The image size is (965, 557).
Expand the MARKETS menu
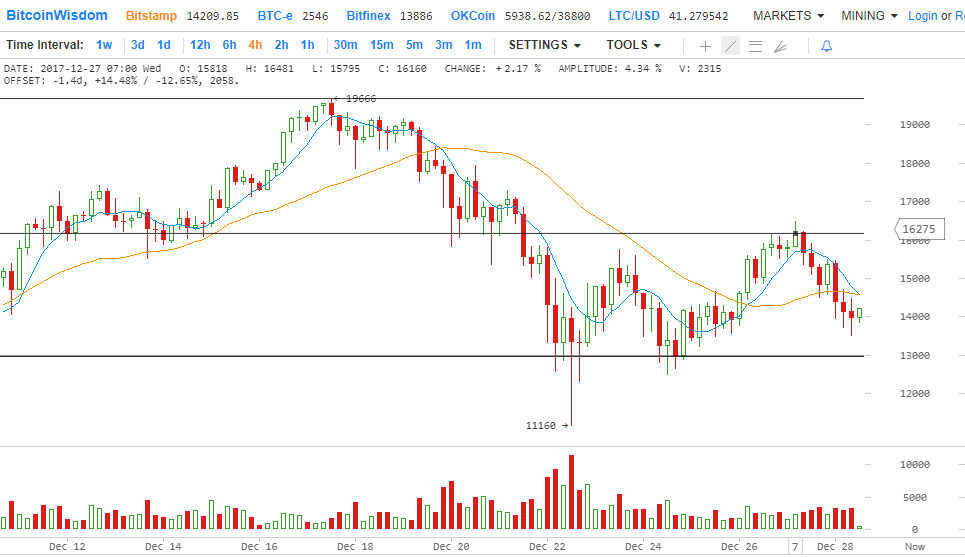789,16
